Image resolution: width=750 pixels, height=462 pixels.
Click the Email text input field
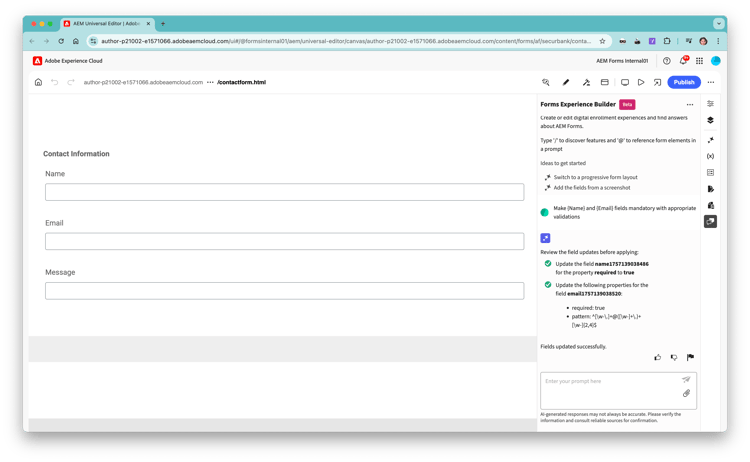[x=285, y=241]
